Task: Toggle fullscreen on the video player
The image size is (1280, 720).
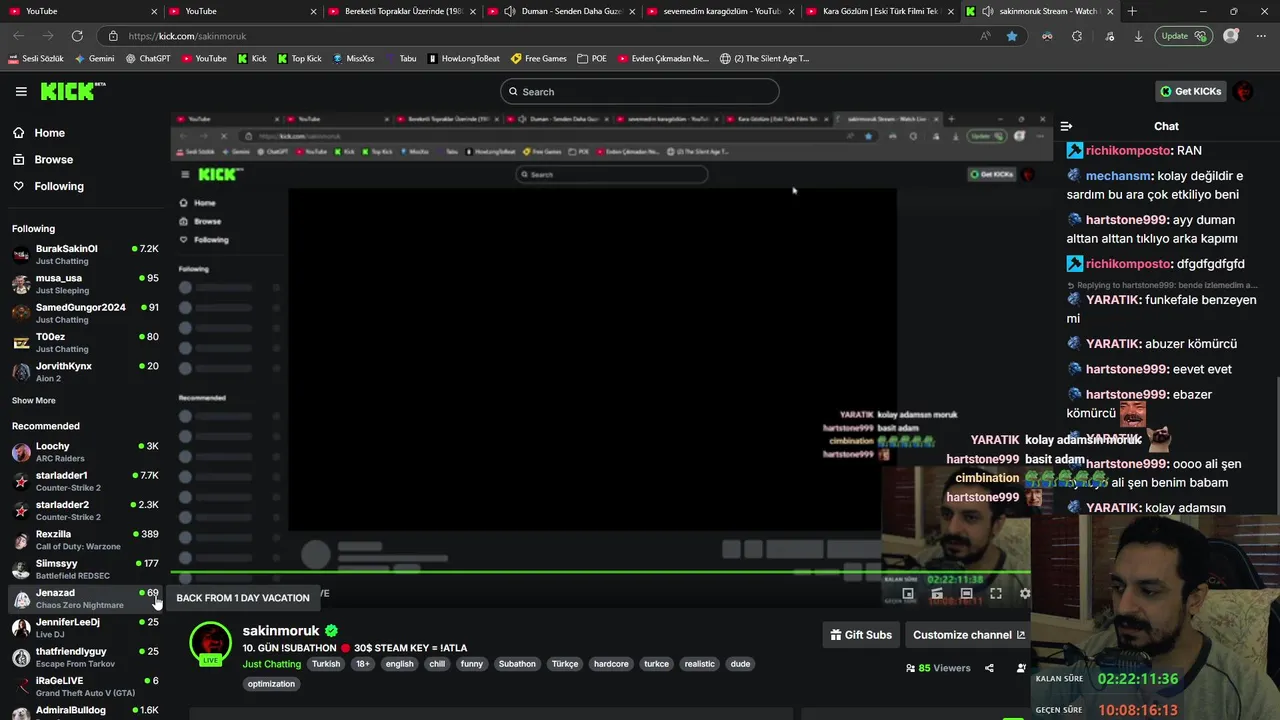Action: click(996, 593)
